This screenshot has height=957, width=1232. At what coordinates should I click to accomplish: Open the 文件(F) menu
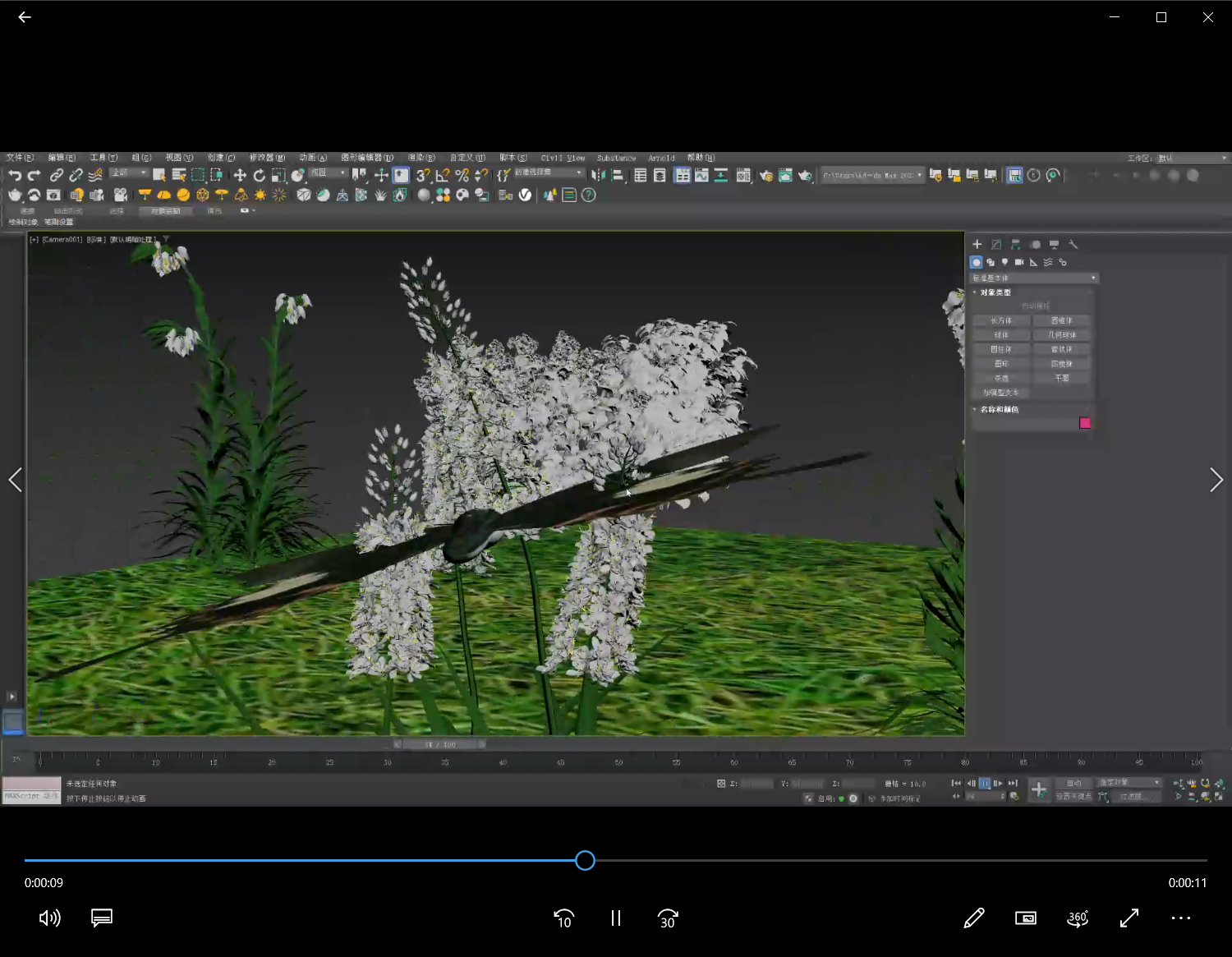click(x=20, y=158)
